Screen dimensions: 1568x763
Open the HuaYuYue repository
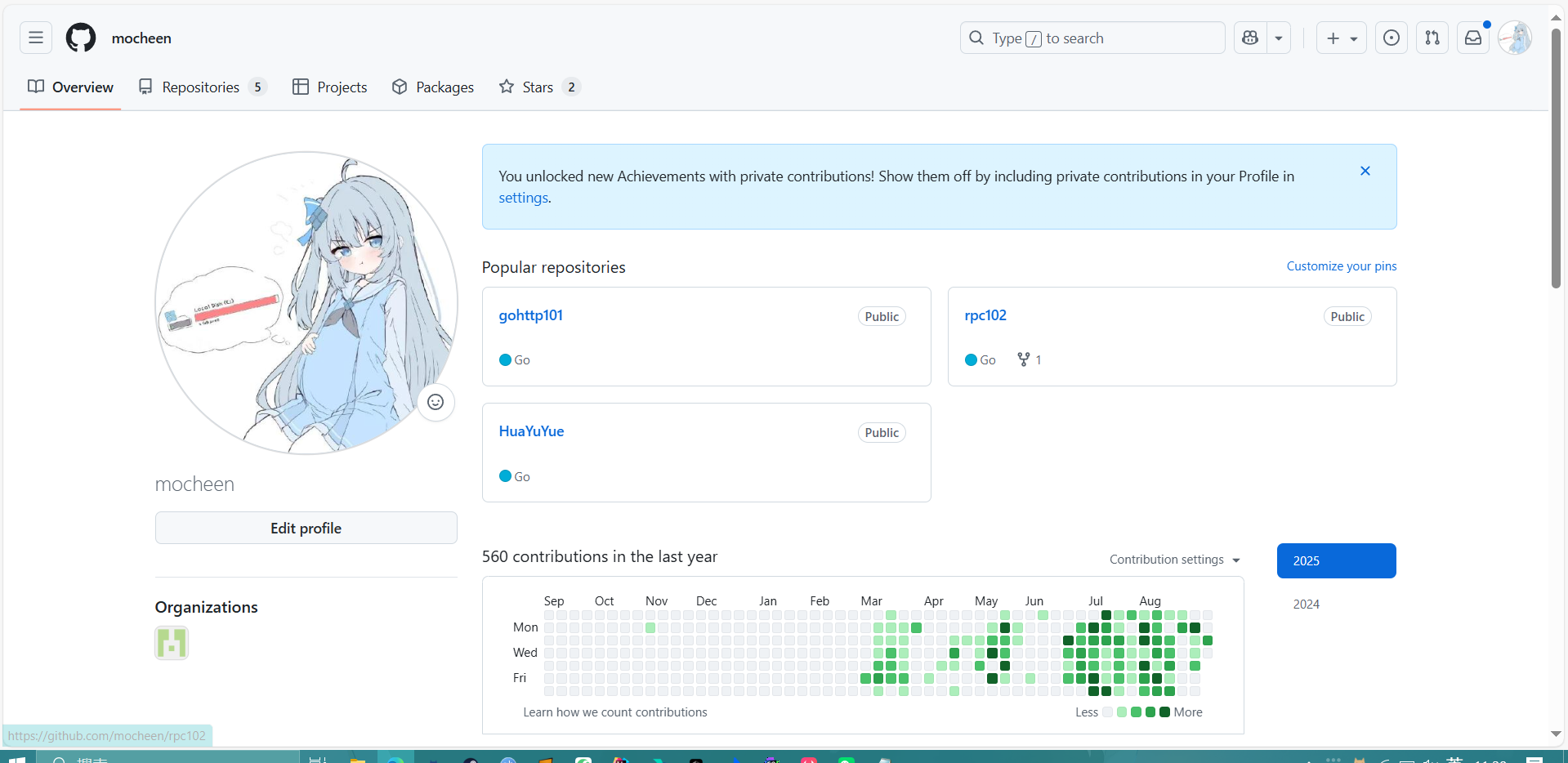click(532, 431)
